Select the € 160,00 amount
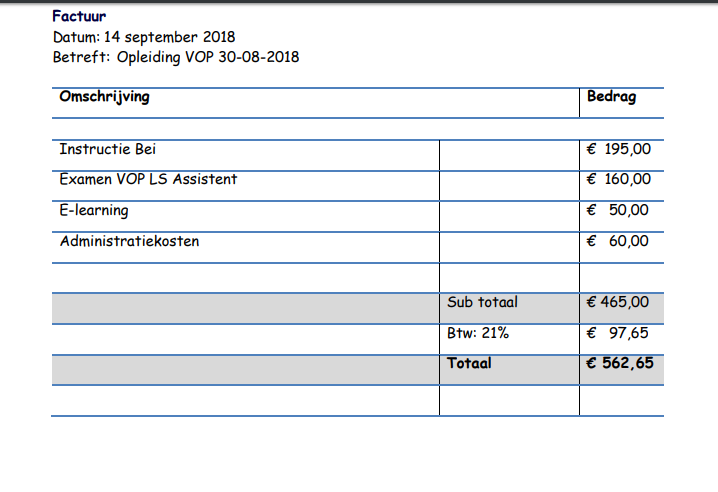The width and height of the screenshot is (718, 492). click(x=619, y=180)
